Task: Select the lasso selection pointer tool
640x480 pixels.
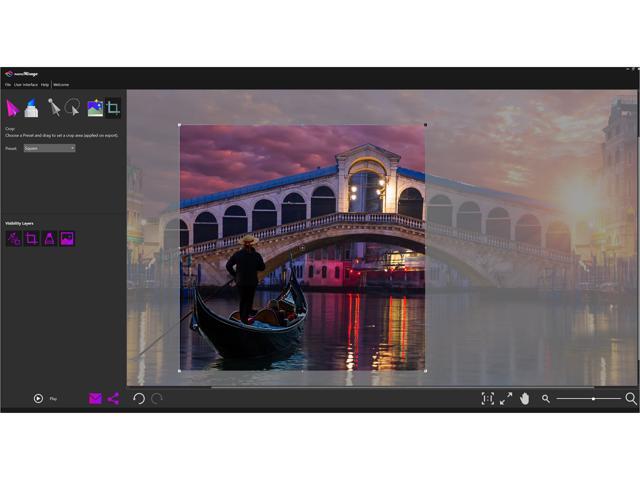Action: pyautogui.click(x=73, y=108)
